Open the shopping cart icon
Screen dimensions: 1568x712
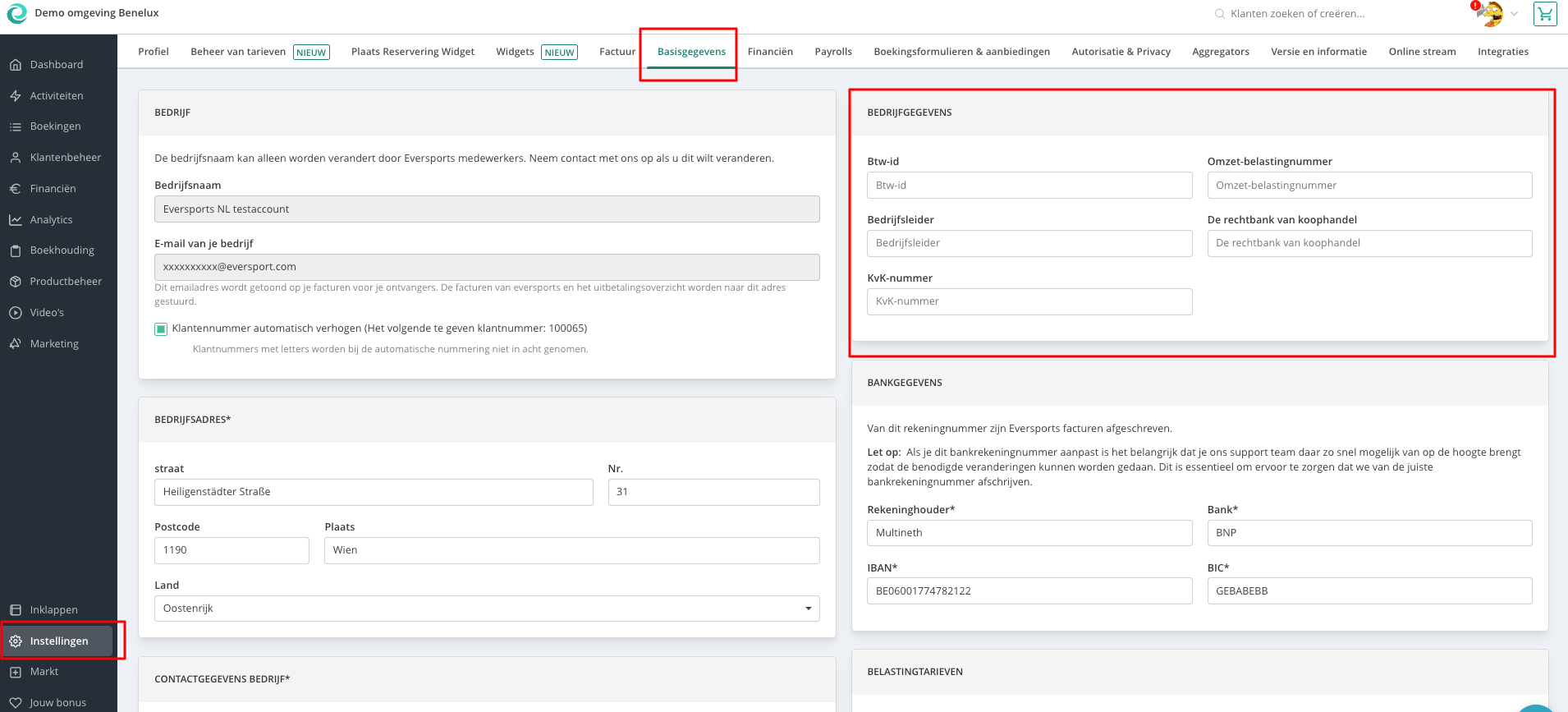1545,14
